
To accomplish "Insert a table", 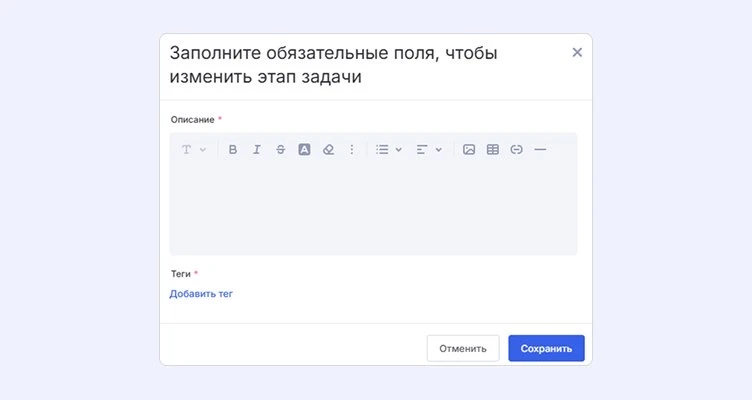I will [x=493, y=150].
